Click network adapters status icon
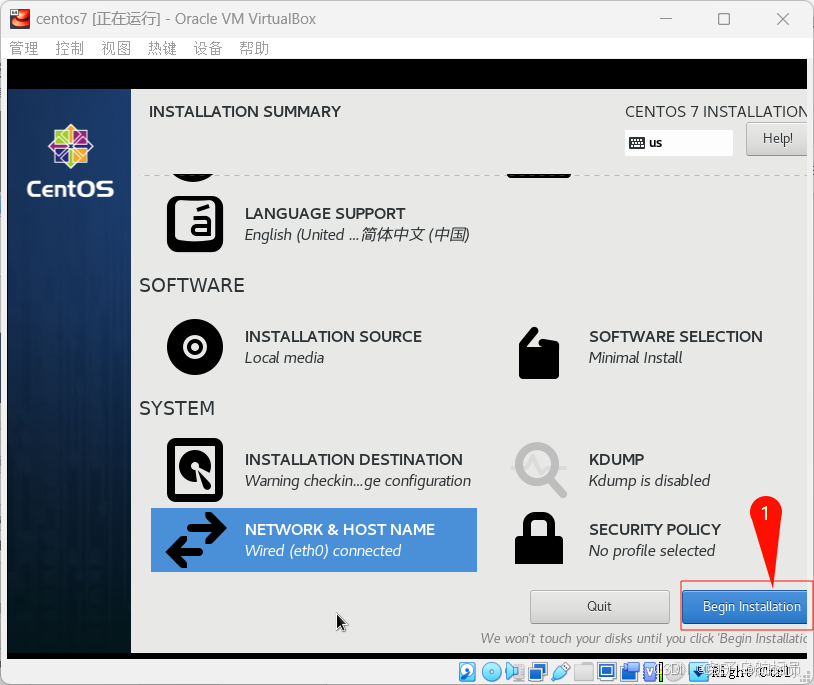Viewport: 814px width, 685px height. [537, 672]
